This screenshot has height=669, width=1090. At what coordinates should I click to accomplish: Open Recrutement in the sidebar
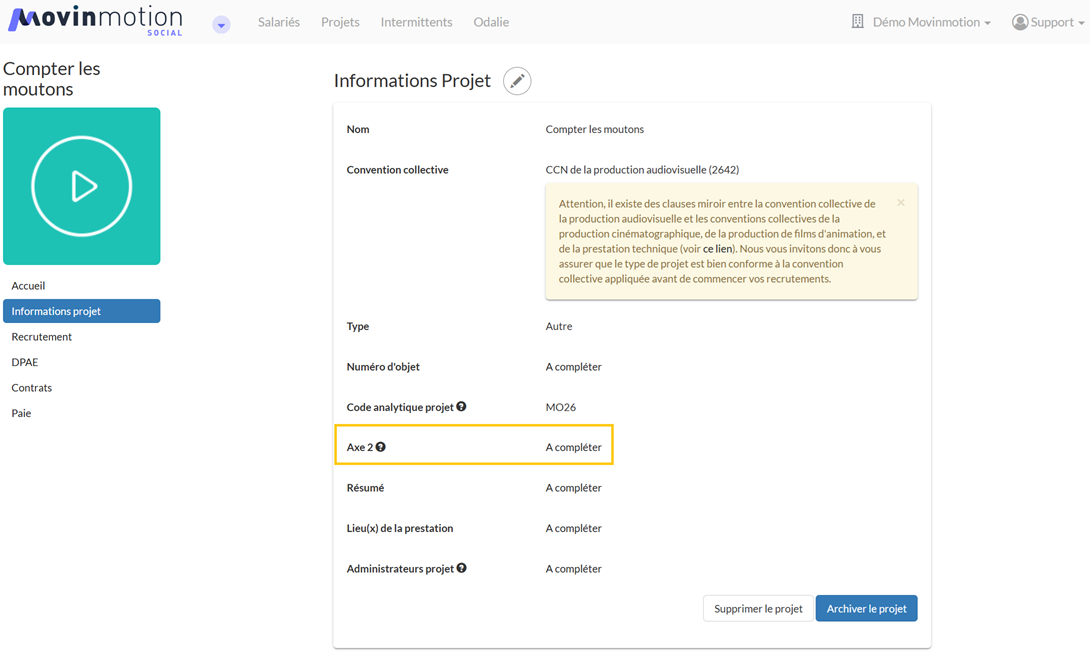[x=42, y=337]
